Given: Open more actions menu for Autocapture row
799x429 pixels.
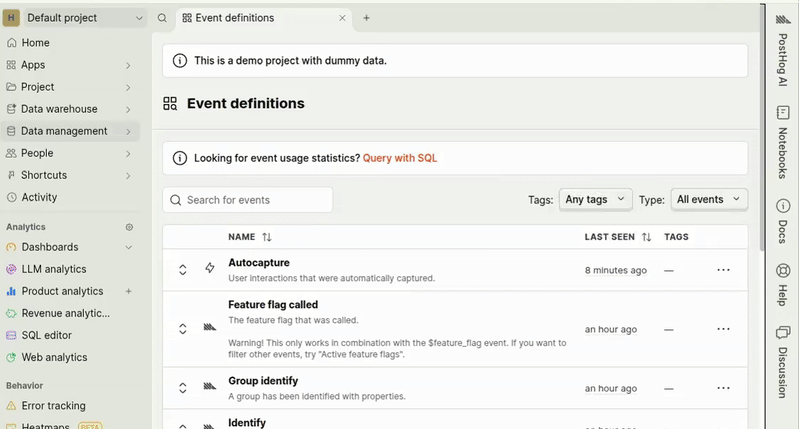Looking at the screenshot, I should click(723, 270).
